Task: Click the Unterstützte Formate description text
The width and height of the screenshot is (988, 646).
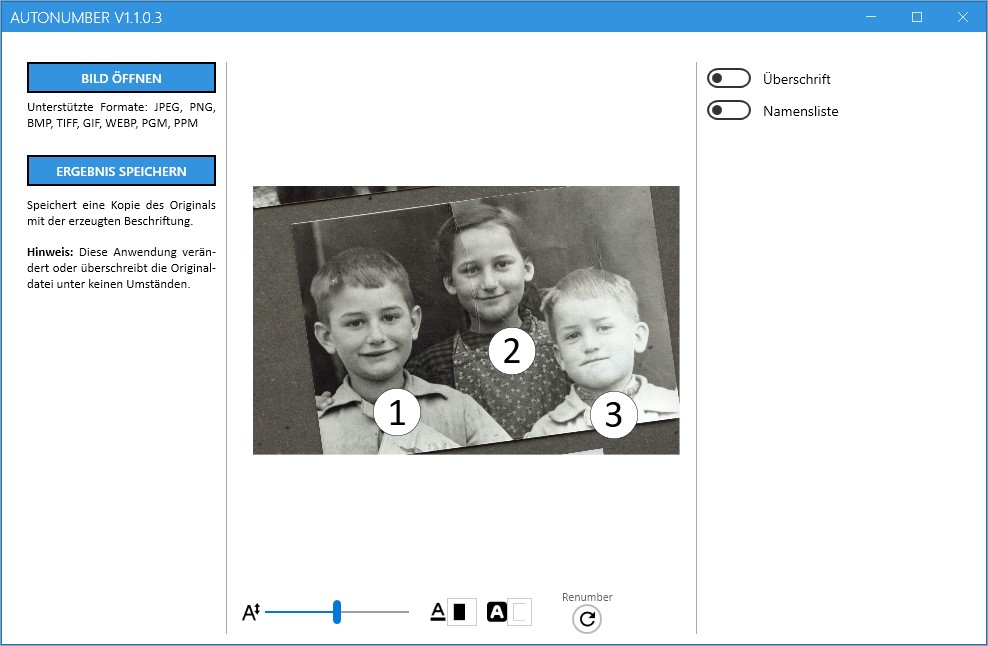Action: coord(121,115)
